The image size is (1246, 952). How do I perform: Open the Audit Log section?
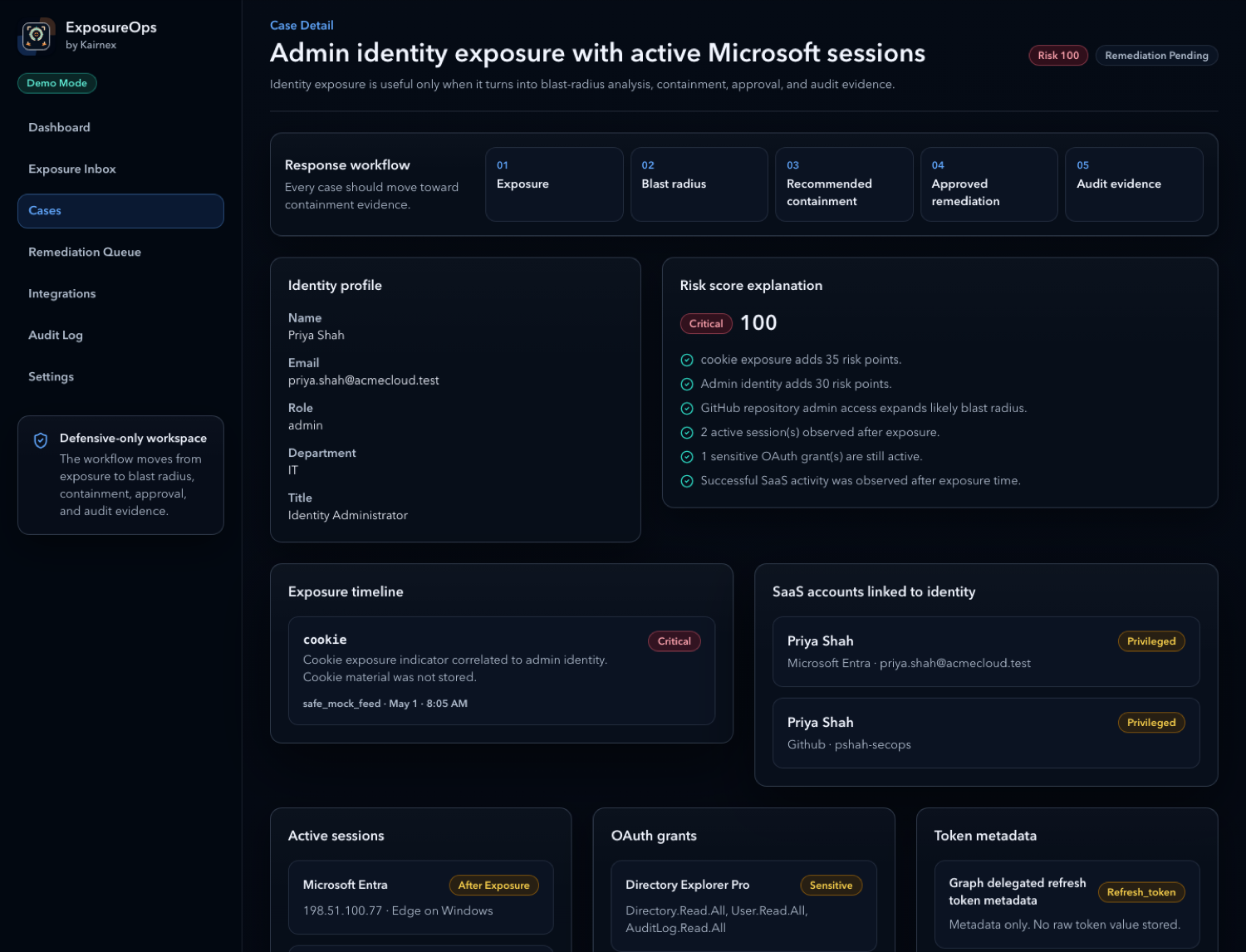120,335
